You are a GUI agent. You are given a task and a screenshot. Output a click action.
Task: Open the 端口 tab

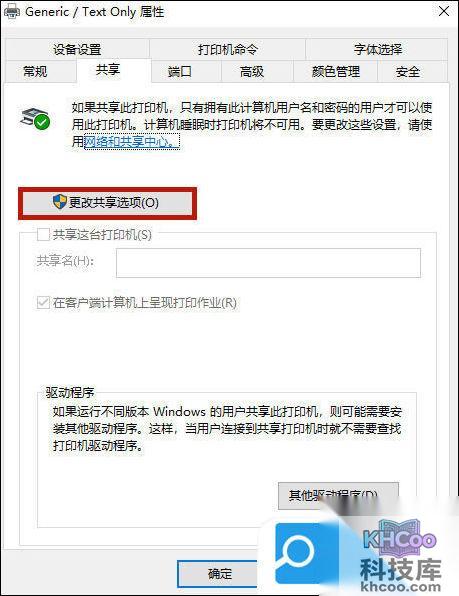point(180,71)
